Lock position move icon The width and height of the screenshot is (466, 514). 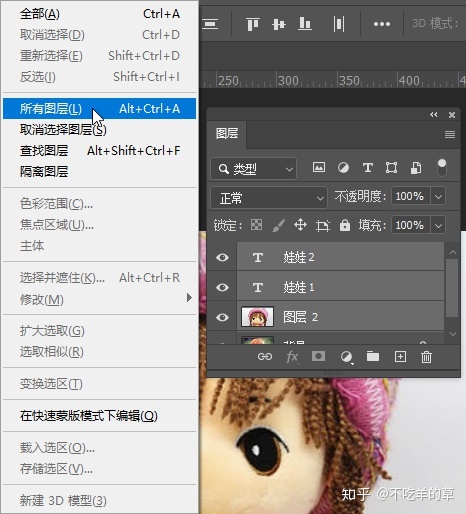300,225
